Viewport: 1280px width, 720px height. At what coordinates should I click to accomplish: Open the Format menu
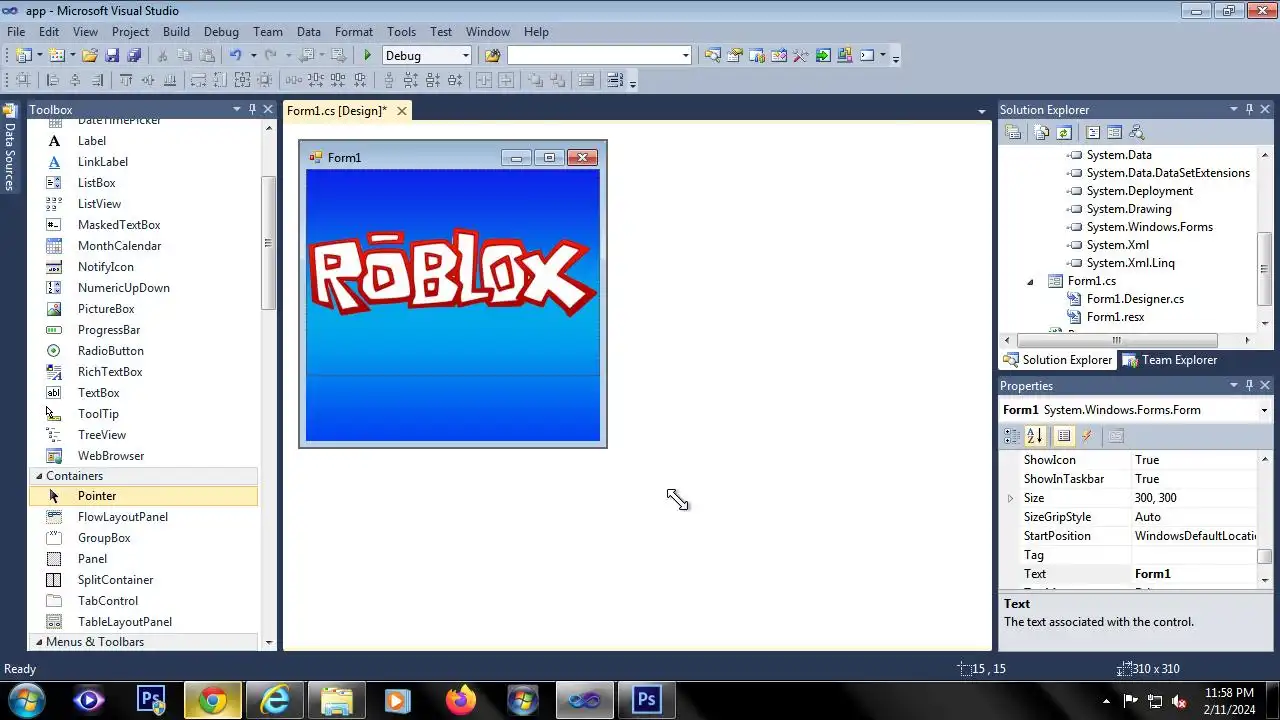(x=354, y=32)
